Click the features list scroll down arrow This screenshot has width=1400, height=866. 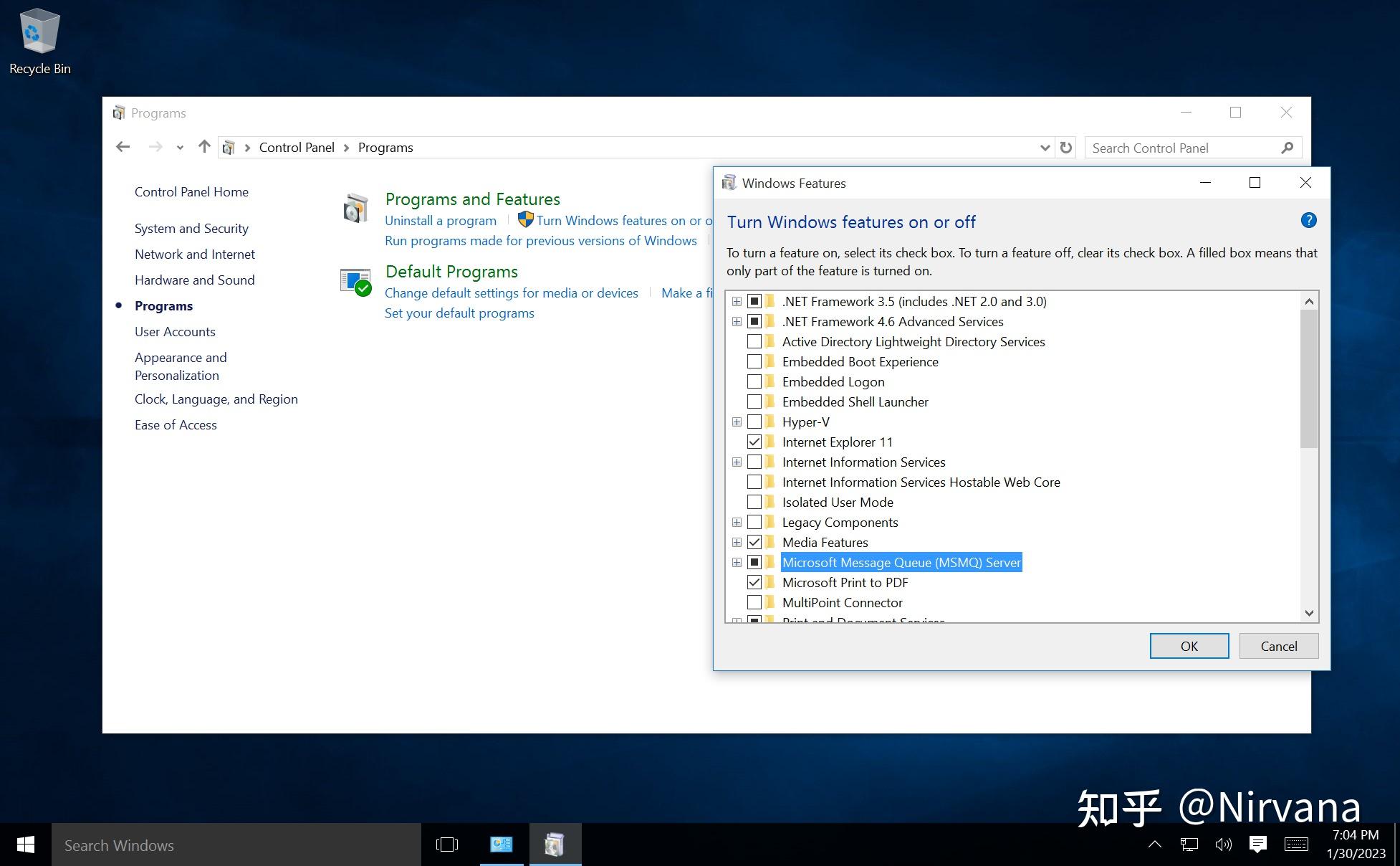[1309, 613]
